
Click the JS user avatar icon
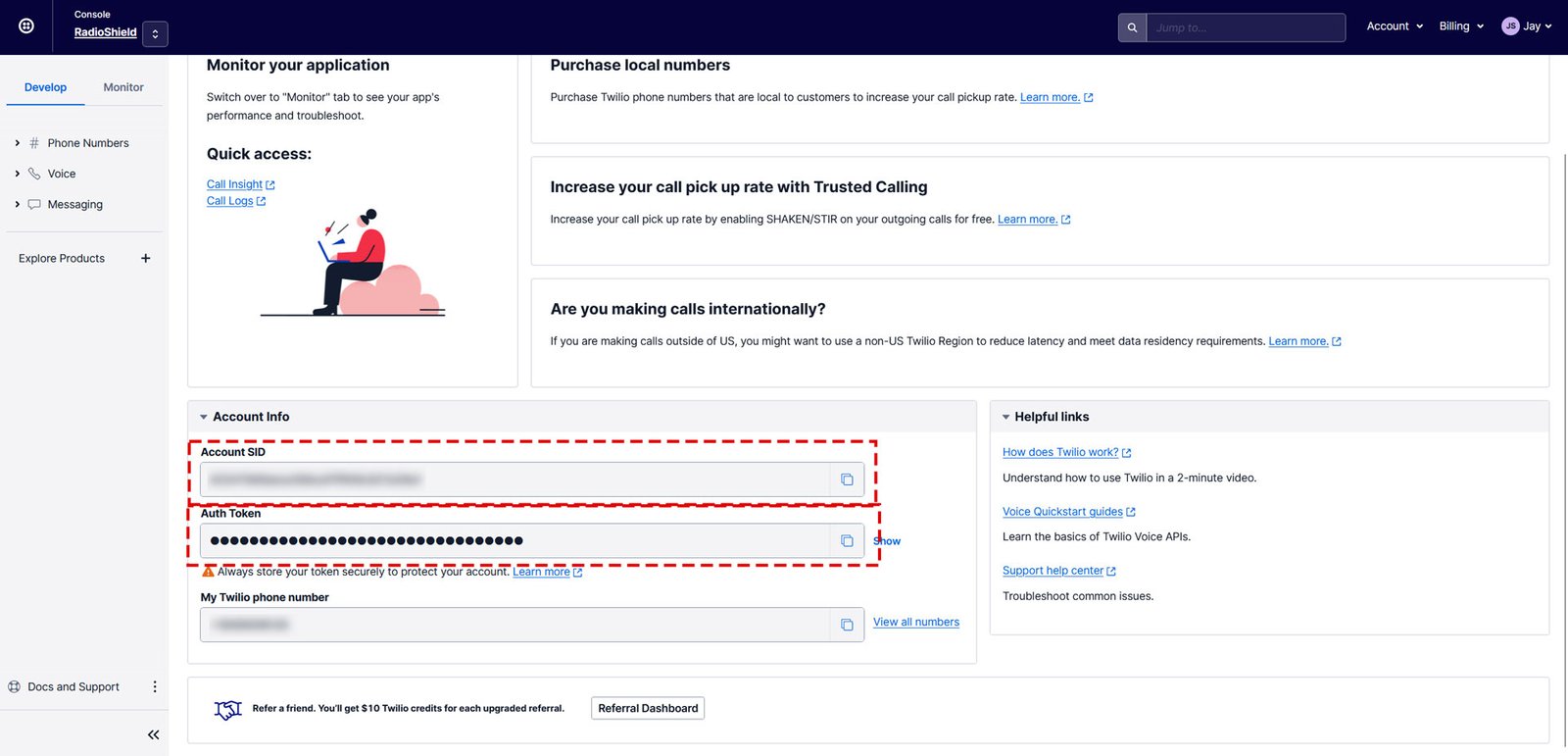pyautogui.click(x=1510, y=26)
